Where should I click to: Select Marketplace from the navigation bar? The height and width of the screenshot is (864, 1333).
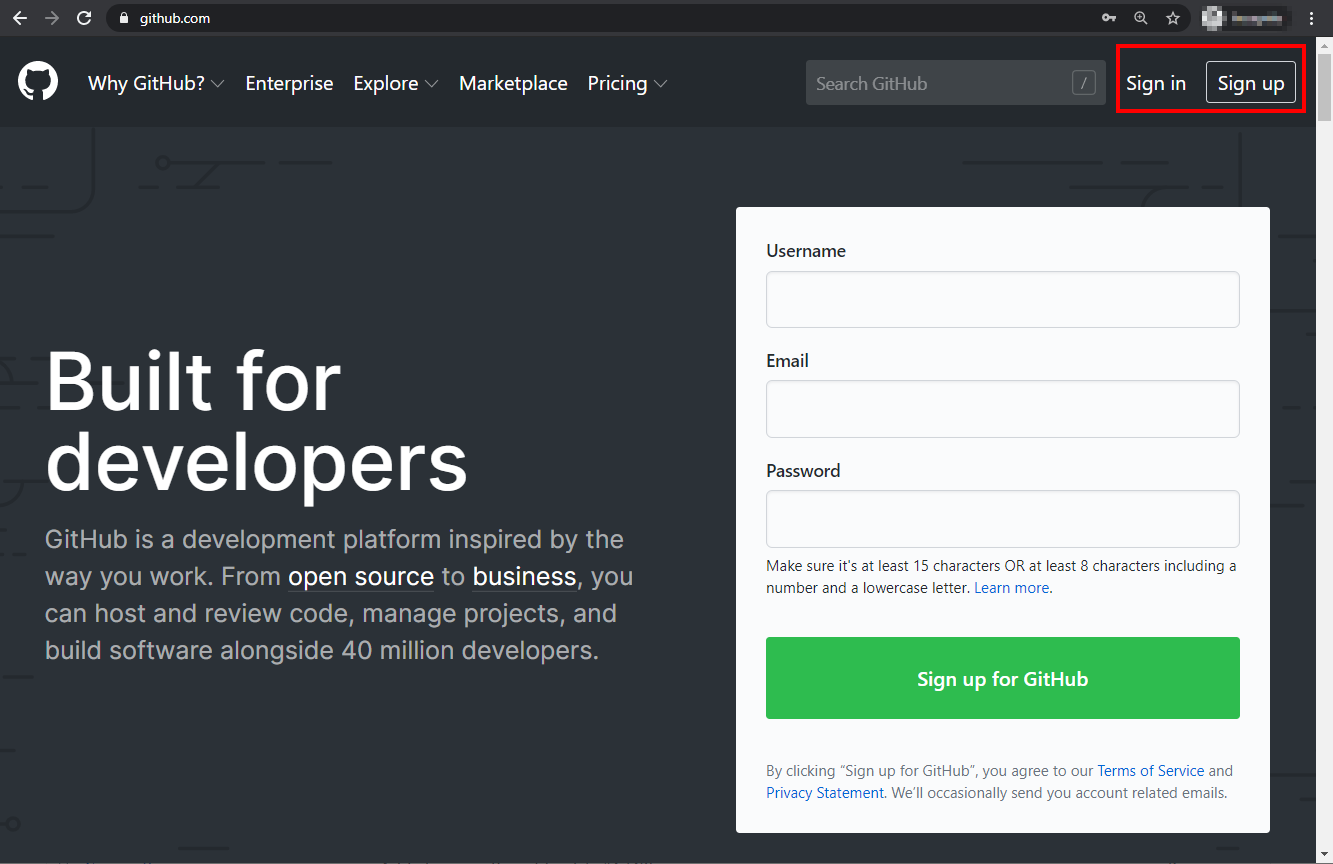point(513,83)
